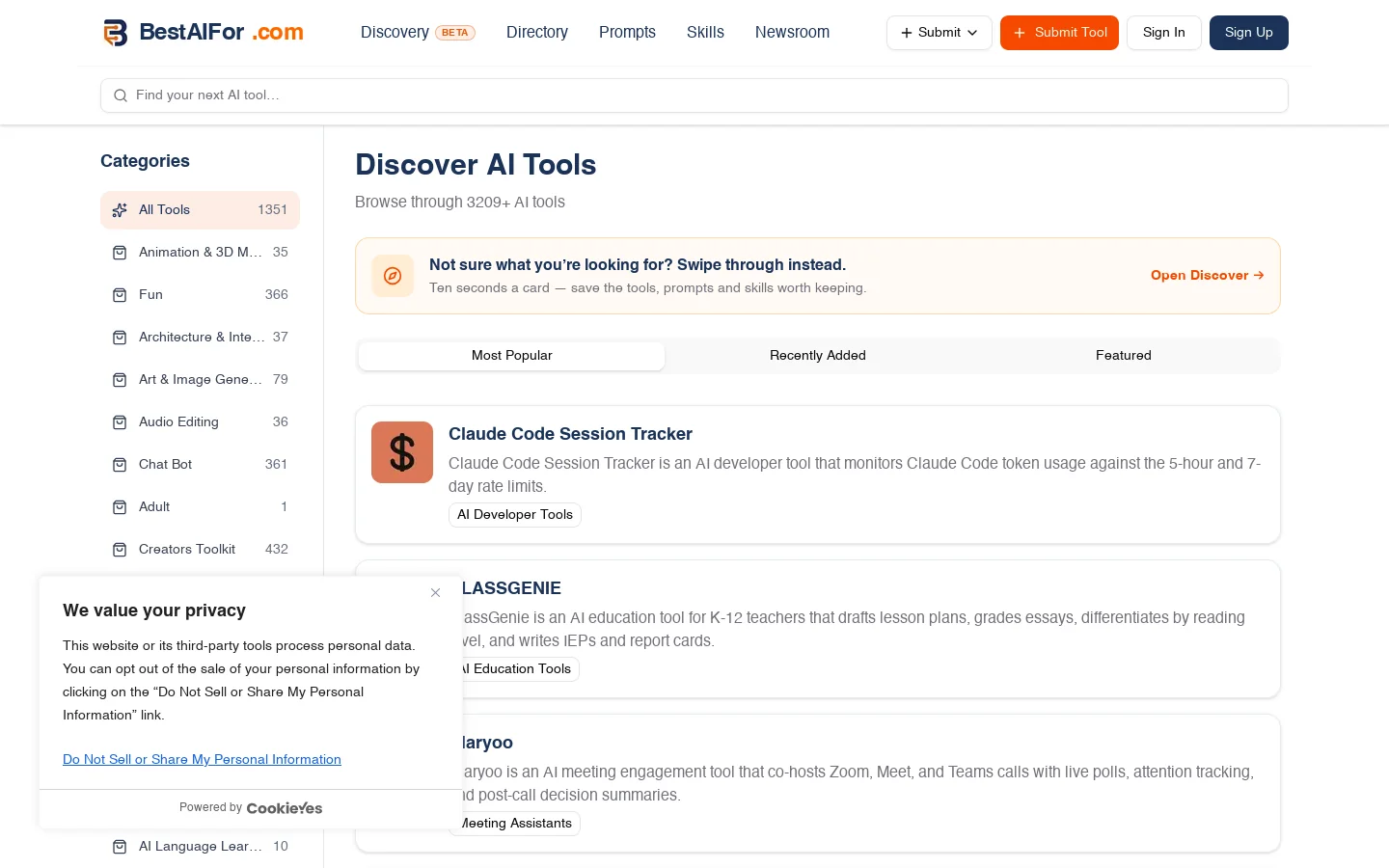Click the AI Language Learning category icon
The width and height of the screenshot is (1389, 868).
[120, 847]
